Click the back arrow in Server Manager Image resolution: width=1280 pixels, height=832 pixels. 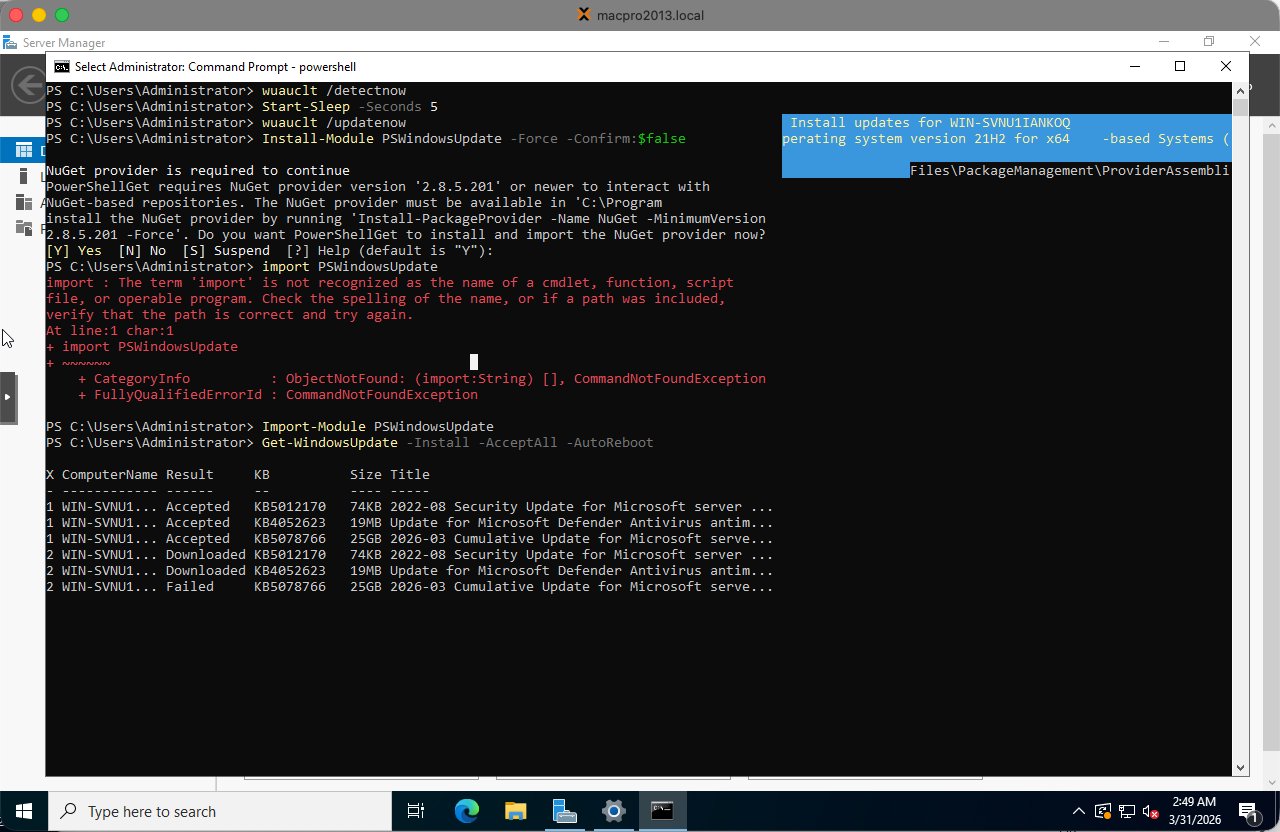pyautogui.click(x=27, y=85)
